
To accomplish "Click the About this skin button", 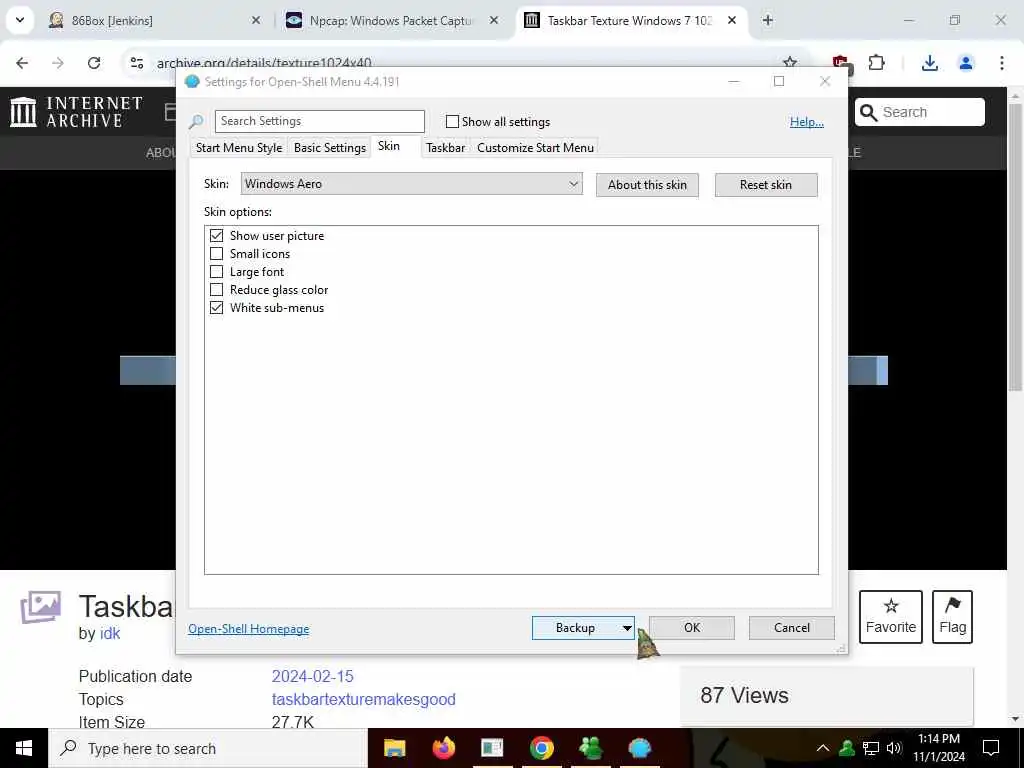I will coord(647,185).
